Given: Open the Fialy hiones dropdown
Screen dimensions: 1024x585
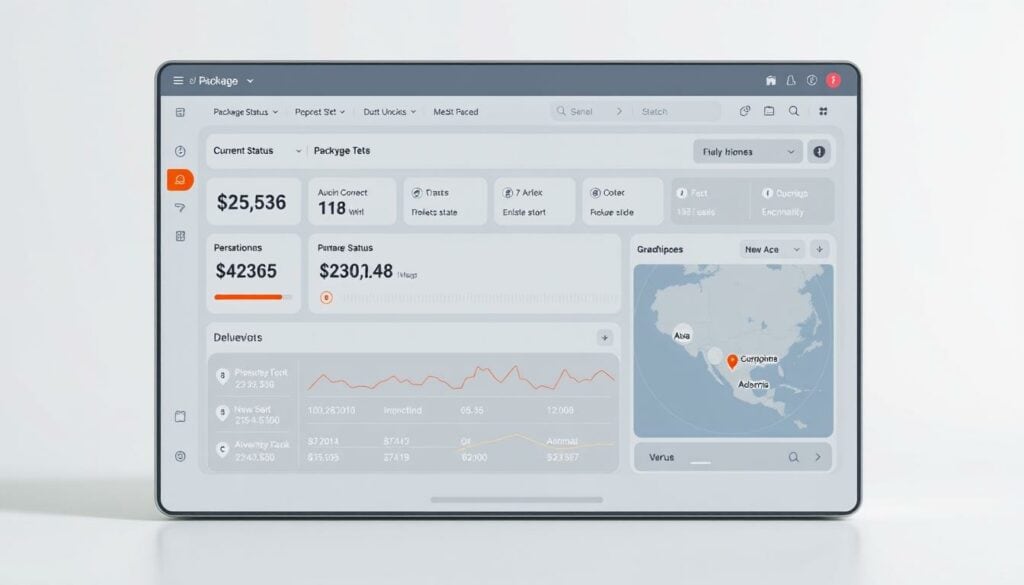Looking at the screenshot, I should pos(748,151).
